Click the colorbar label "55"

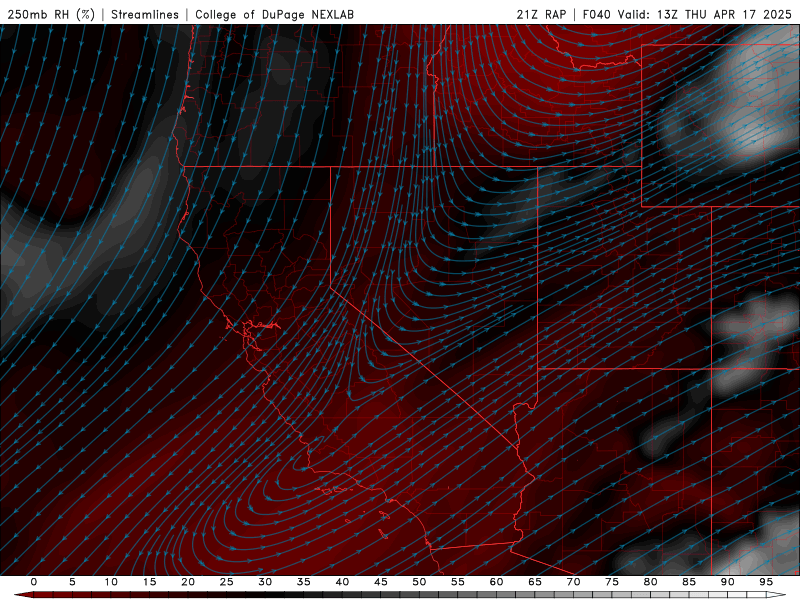(458, 582)
